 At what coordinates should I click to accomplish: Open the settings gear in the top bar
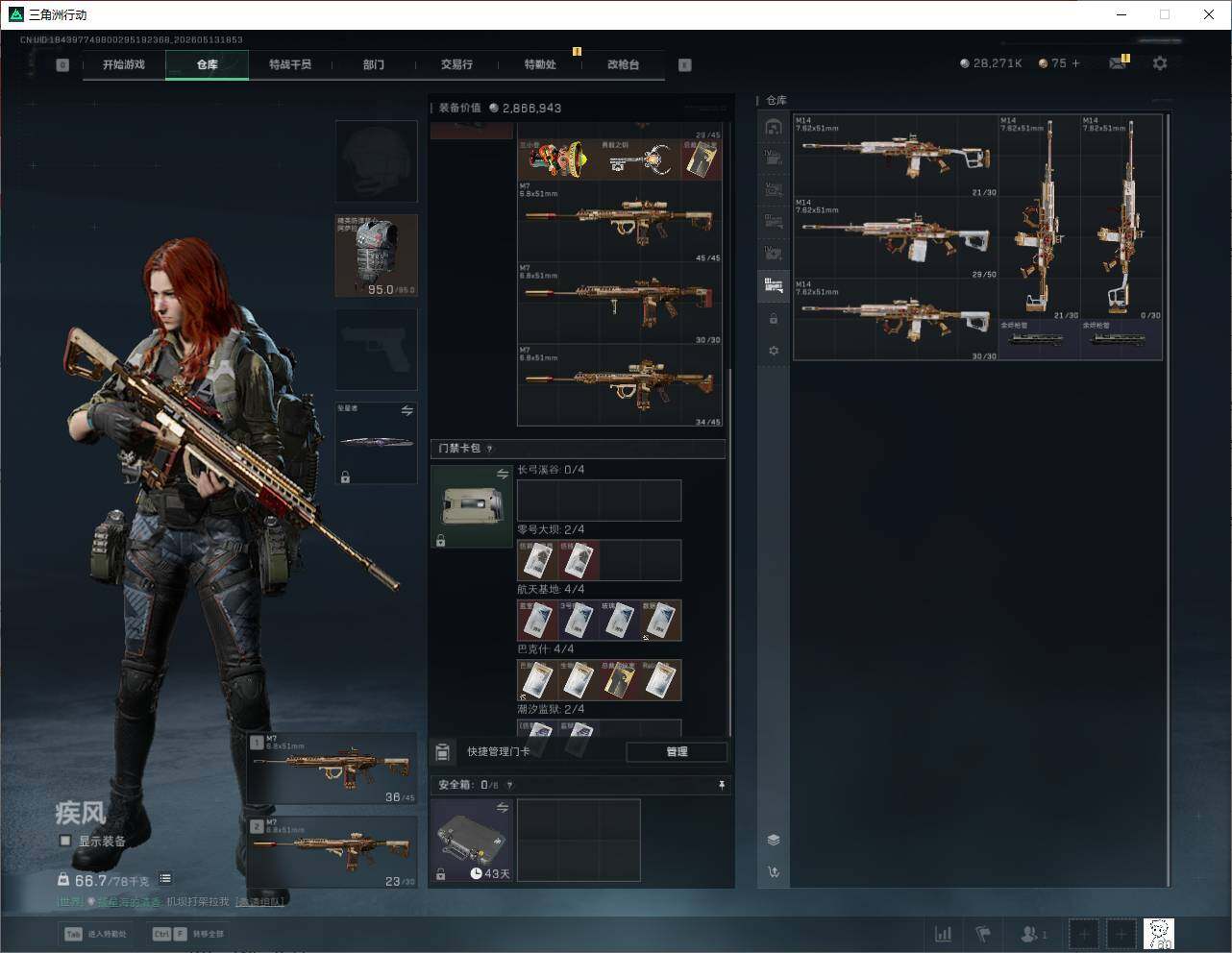[1160, 63]
